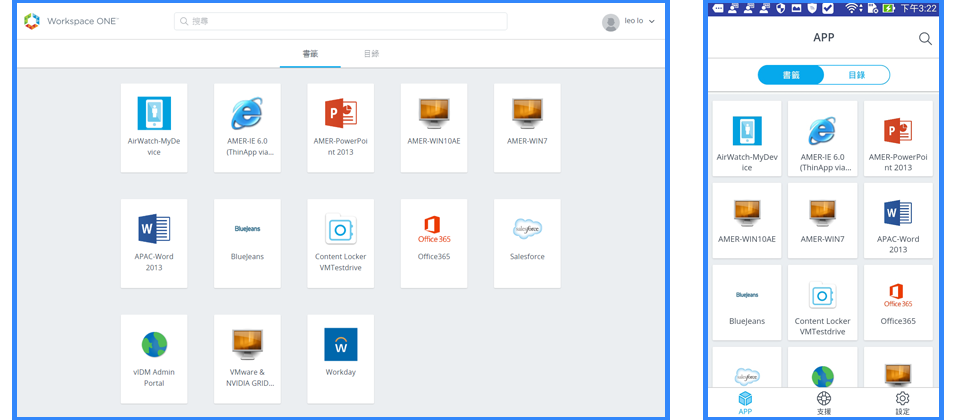Tap AMER-WIN7 tile in mobile app
Screen dimensions: 960x420
click(822, 220)
